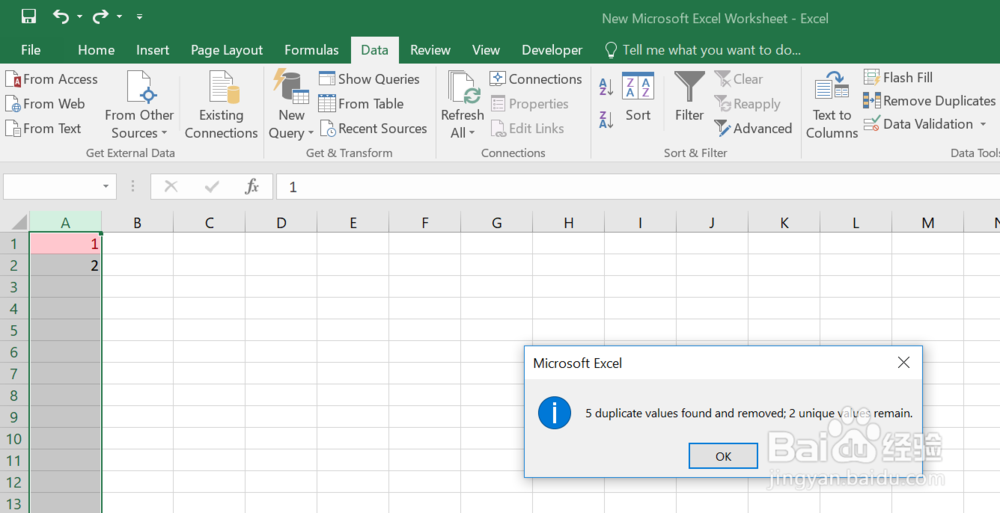
Task: Open the Redo history dropdown arrow
Action: pos(119,17)
